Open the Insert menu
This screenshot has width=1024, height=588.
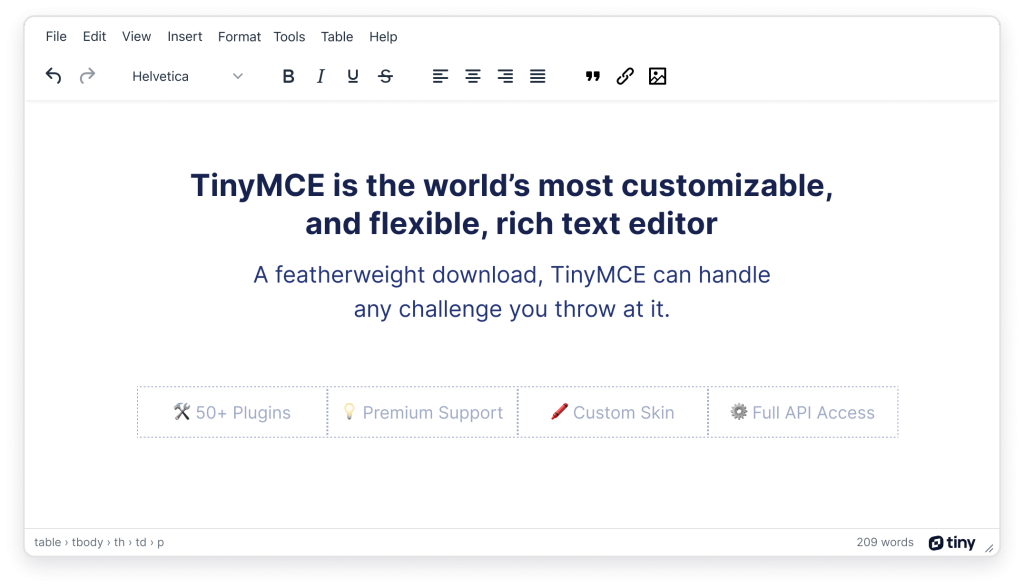pos(185,37)
